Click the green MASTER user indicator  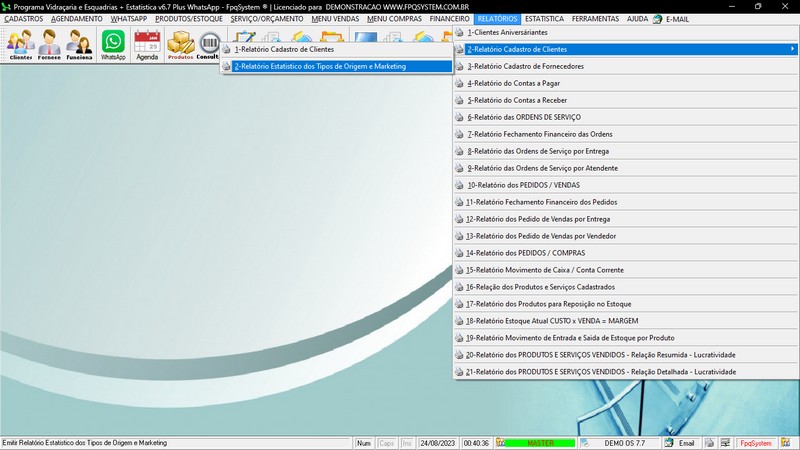(x=540, y=442)
